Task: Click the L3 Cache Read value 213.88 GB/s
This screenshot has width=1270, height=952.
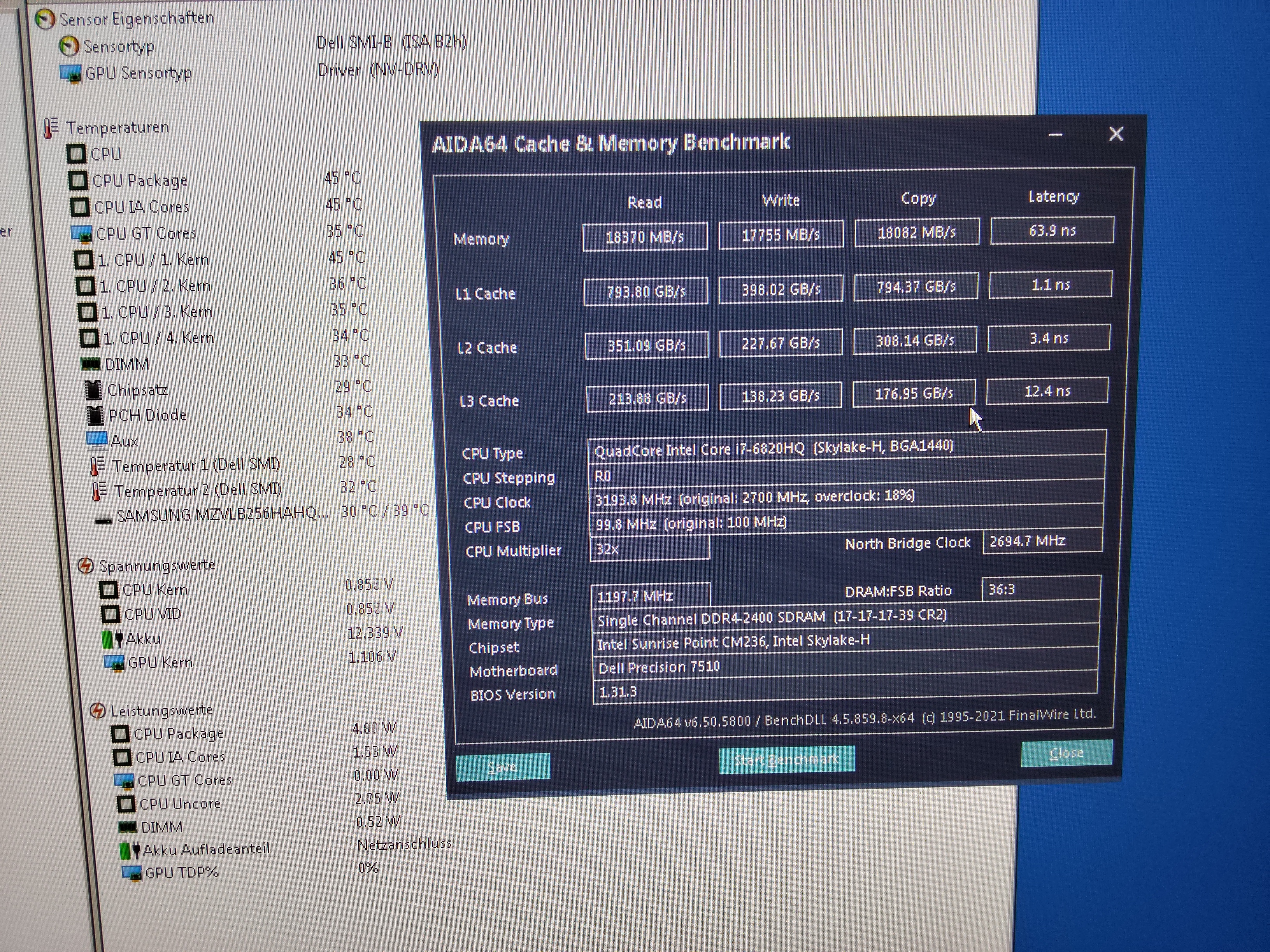Action: click(x=647, y=398)
